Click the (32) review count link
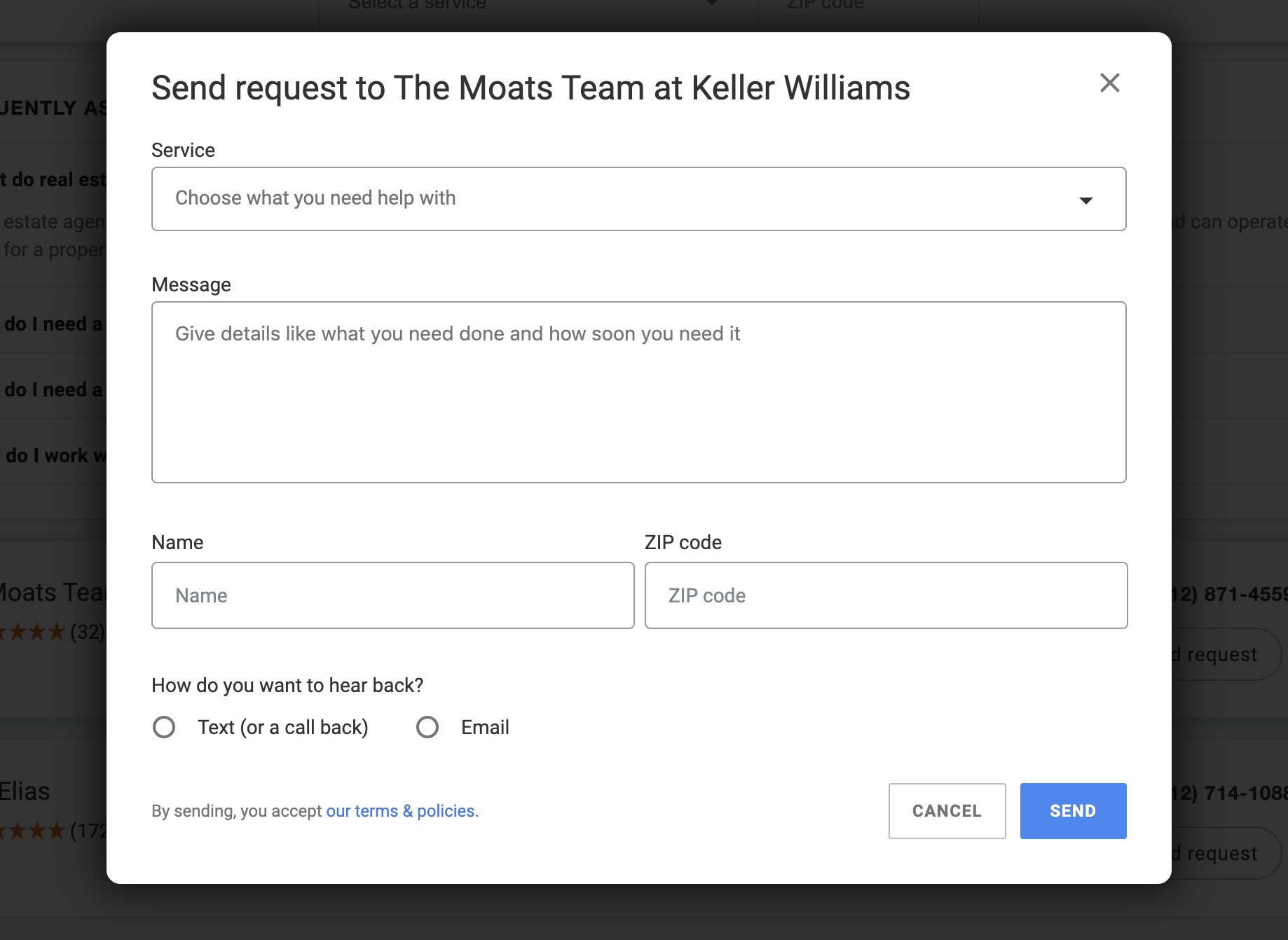The height and width of the screenshot is (940, 1288). pyautogui.click(x=85, y=633)
